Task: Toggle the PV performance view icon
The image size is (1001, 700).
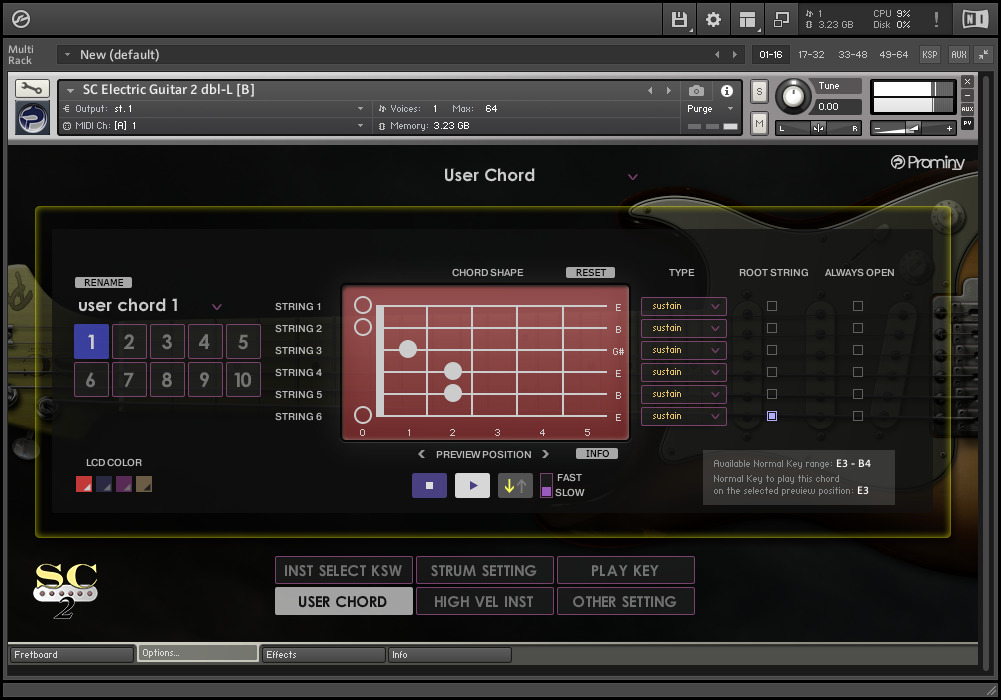Action: click(968, 123)
